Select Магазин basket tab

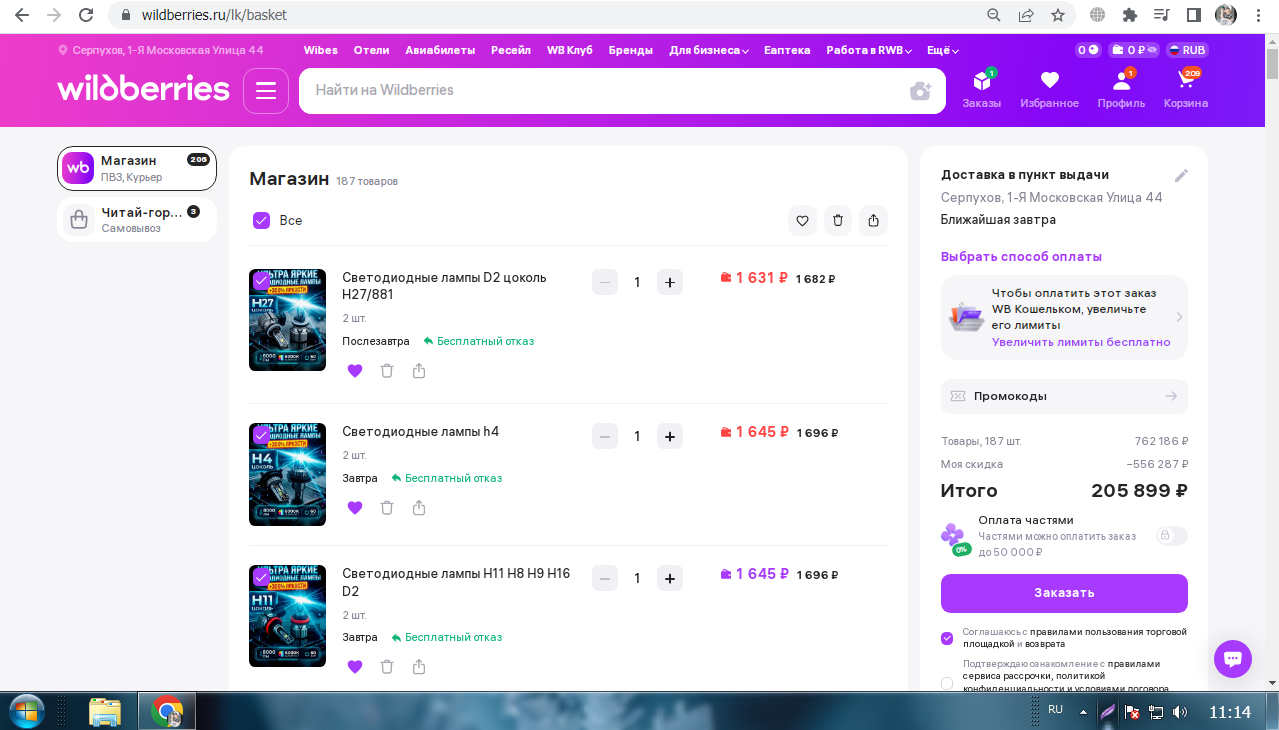(x=137, y=169)
